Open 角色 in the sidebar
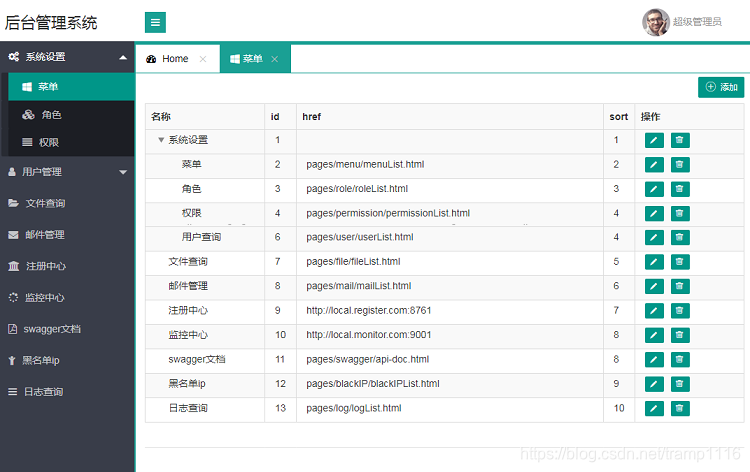Screen dimensions: 750x472 point(71,115)
